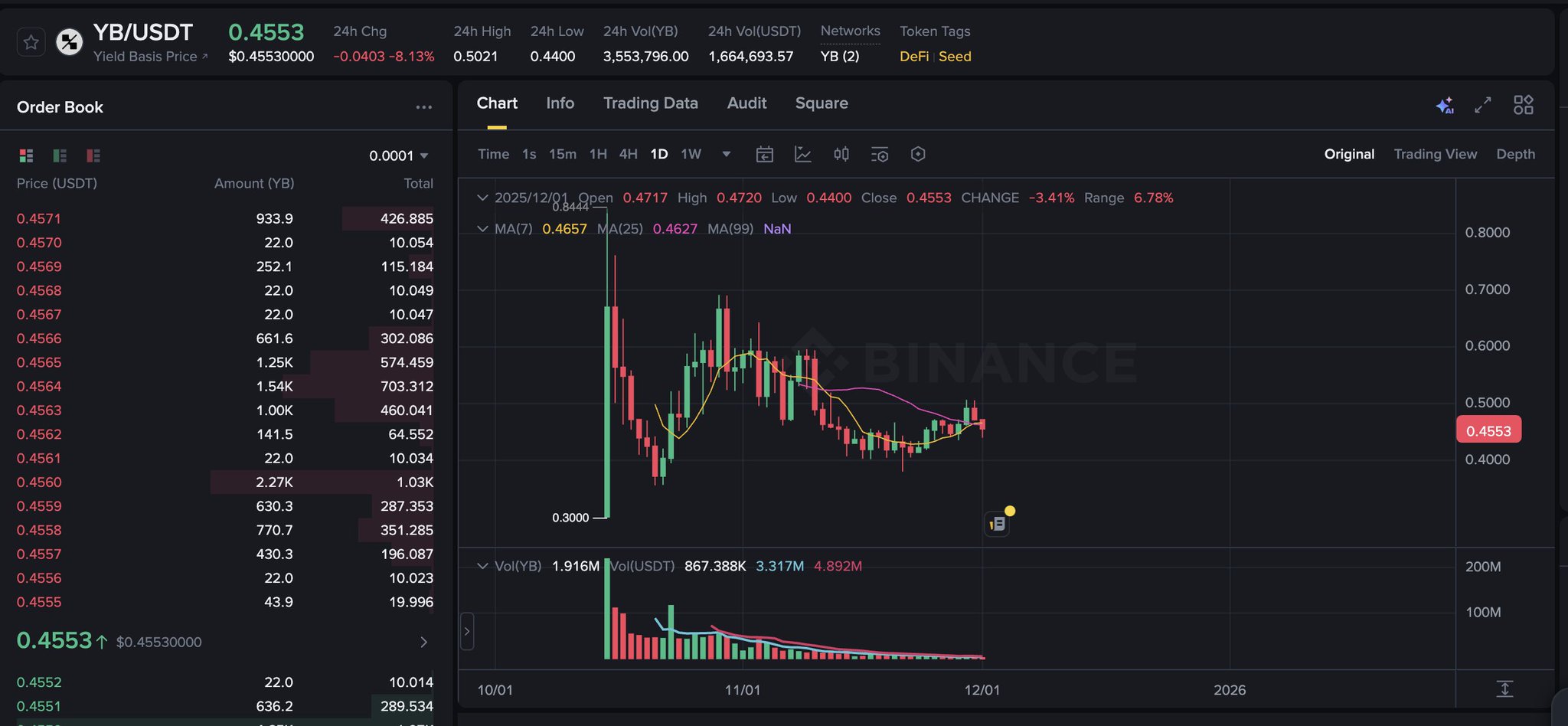The width and height of the screenshot is (1568, 726).
Task: Show both buy and sell orders view
Action: point(26,155)
